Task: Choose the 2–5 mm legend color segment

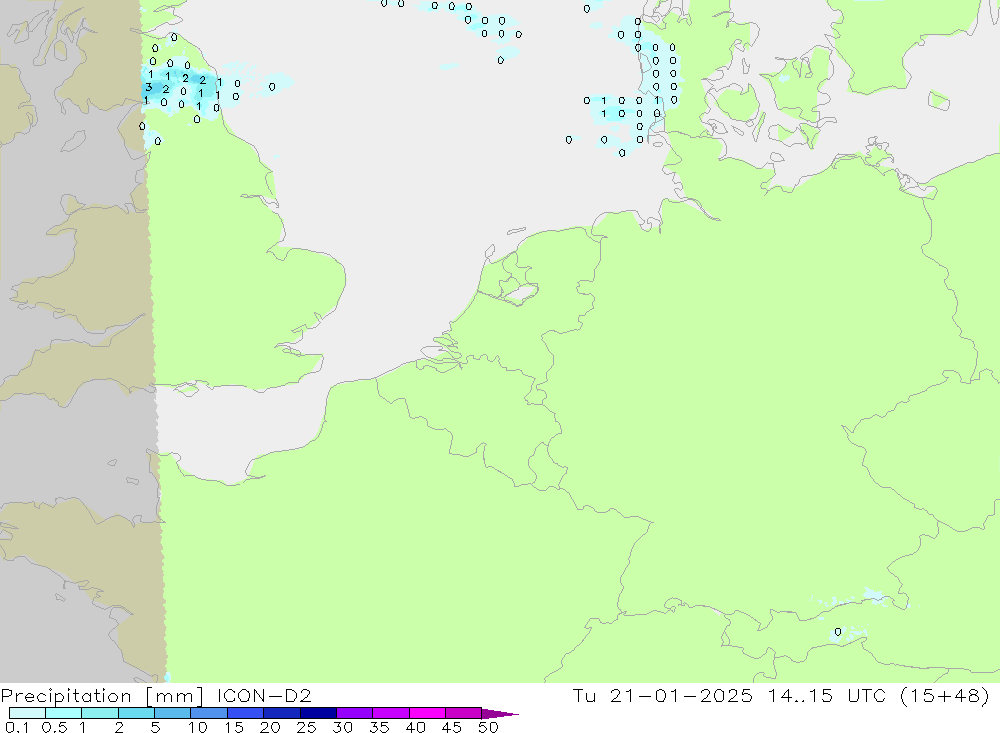Action: point(136,713)
